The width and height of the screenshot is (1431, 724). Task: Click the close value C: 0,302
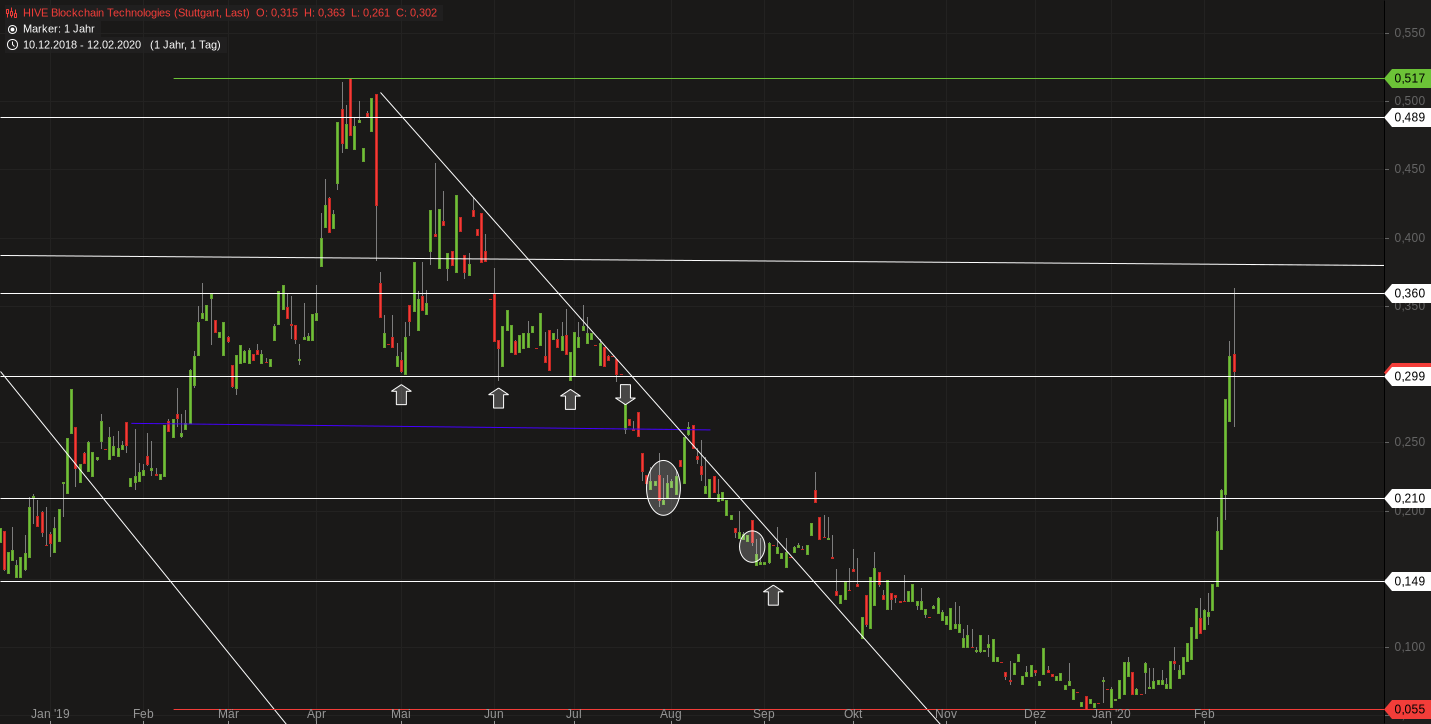coord(417,13)
